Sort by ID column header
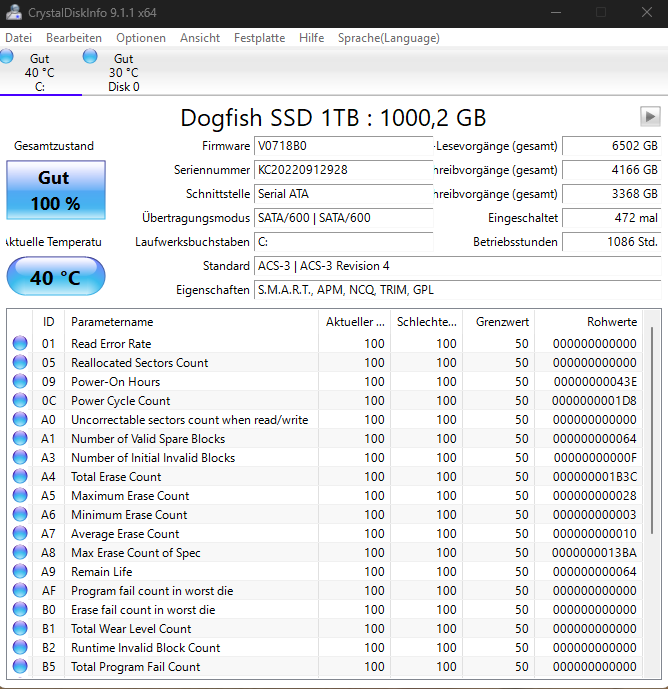The width and height of the screenshot is (668, 689). tap(48, 322)
